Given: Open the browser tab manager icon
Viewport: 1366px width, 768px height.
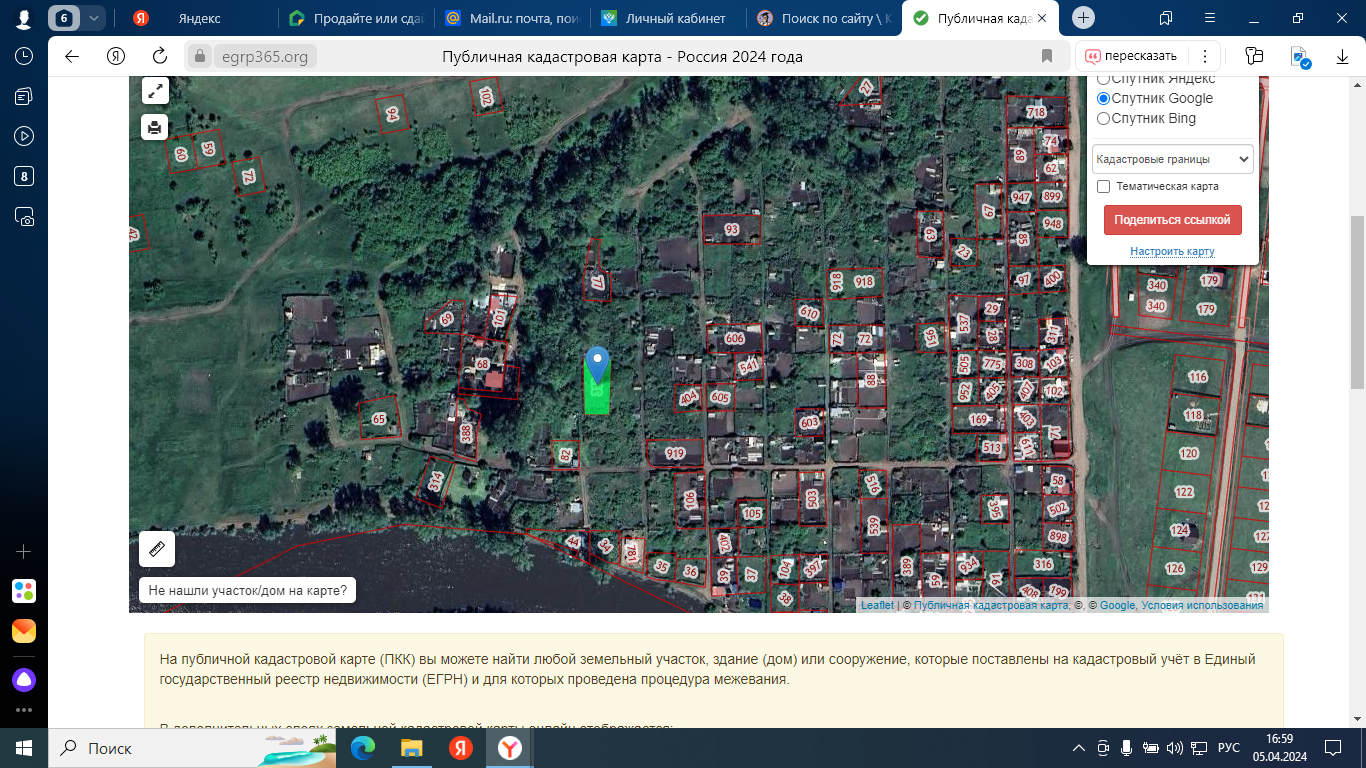Looking at the screenshot, I should click(1165, 18).
